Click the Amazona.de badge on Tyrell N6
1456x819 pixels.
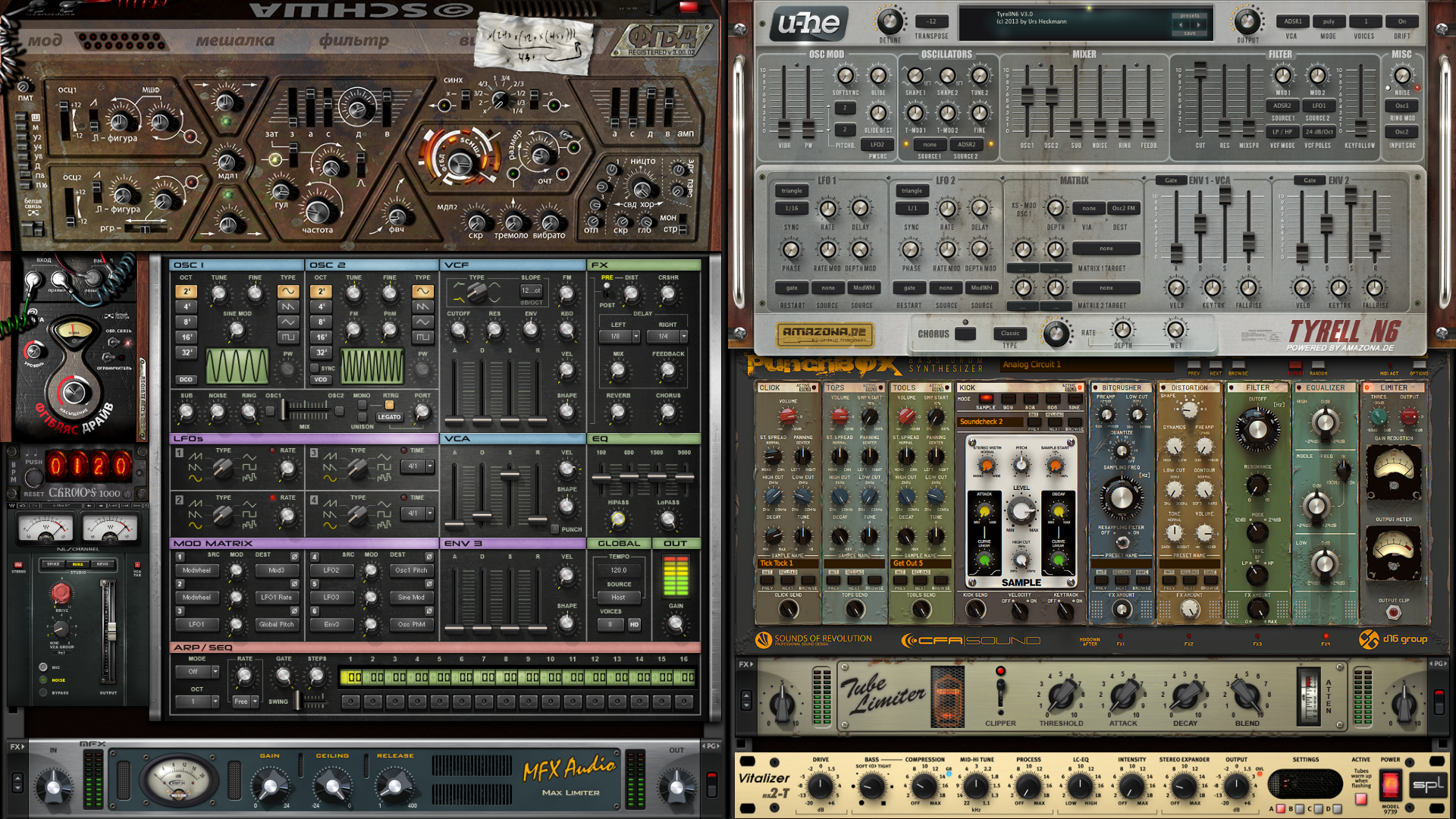click(825, 334)
